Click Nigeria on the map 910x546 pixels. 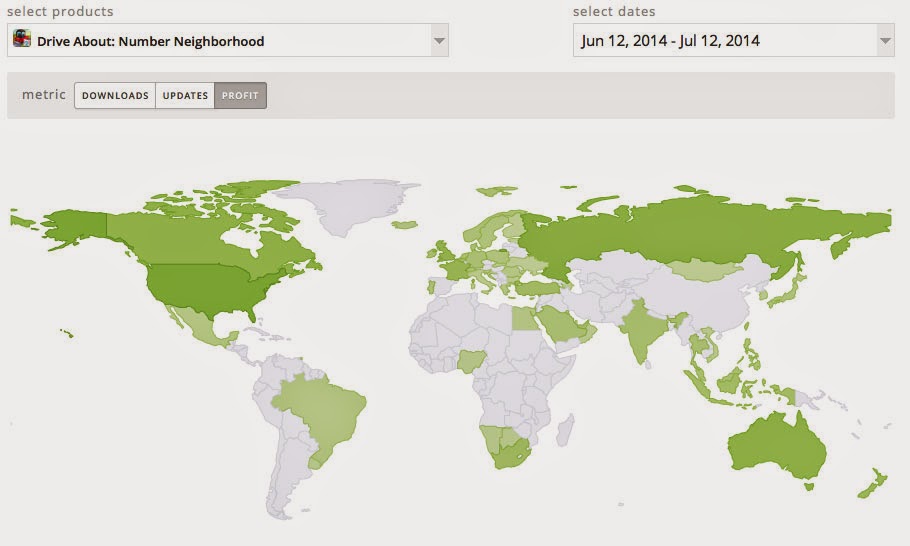click(x=471, y=361)
